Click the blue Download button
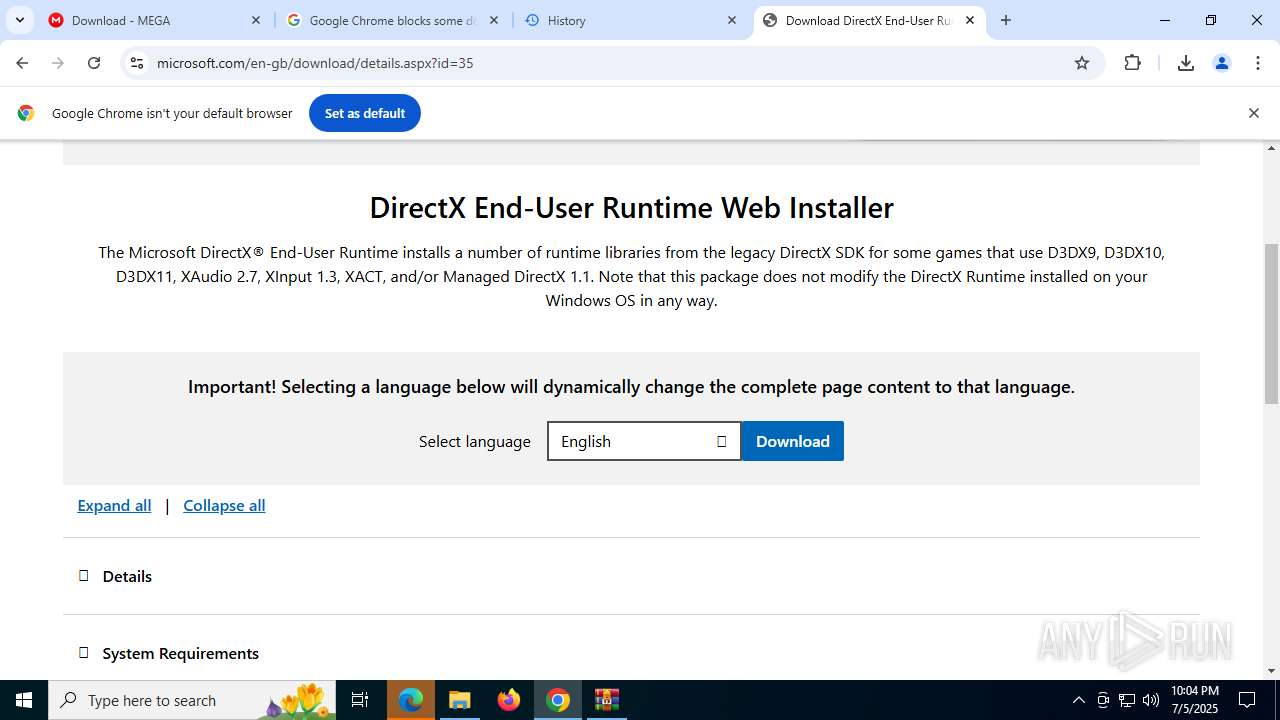 coord(793,441)
